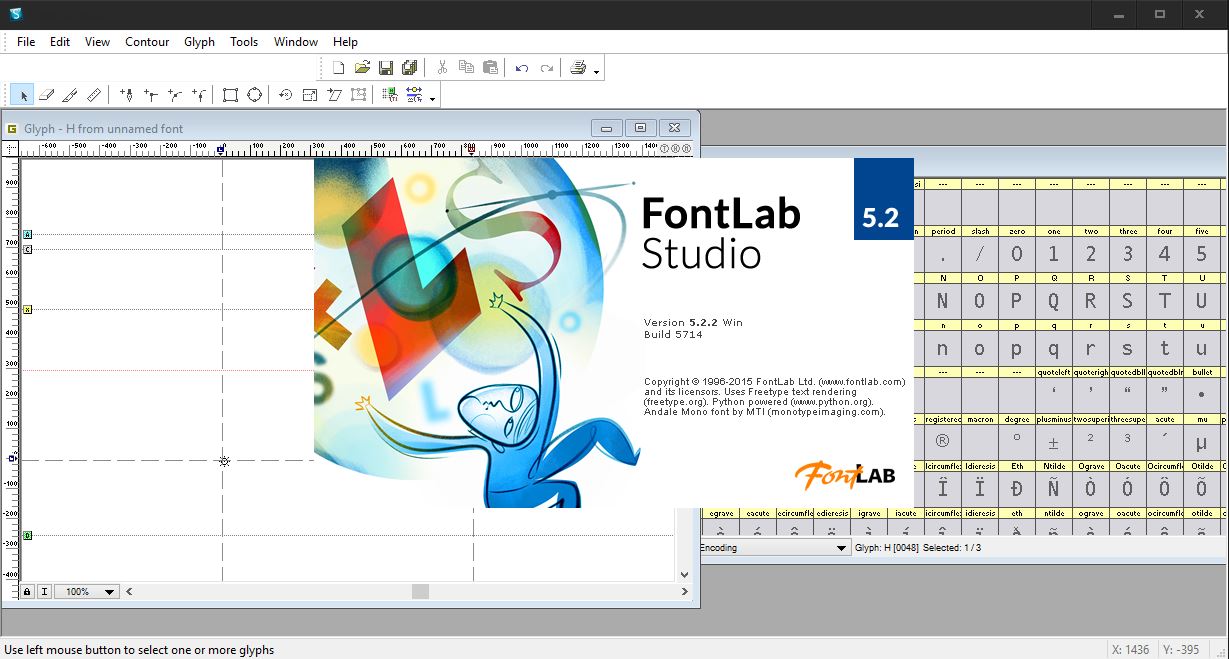Select the add tangent point tool

point(199,95)
